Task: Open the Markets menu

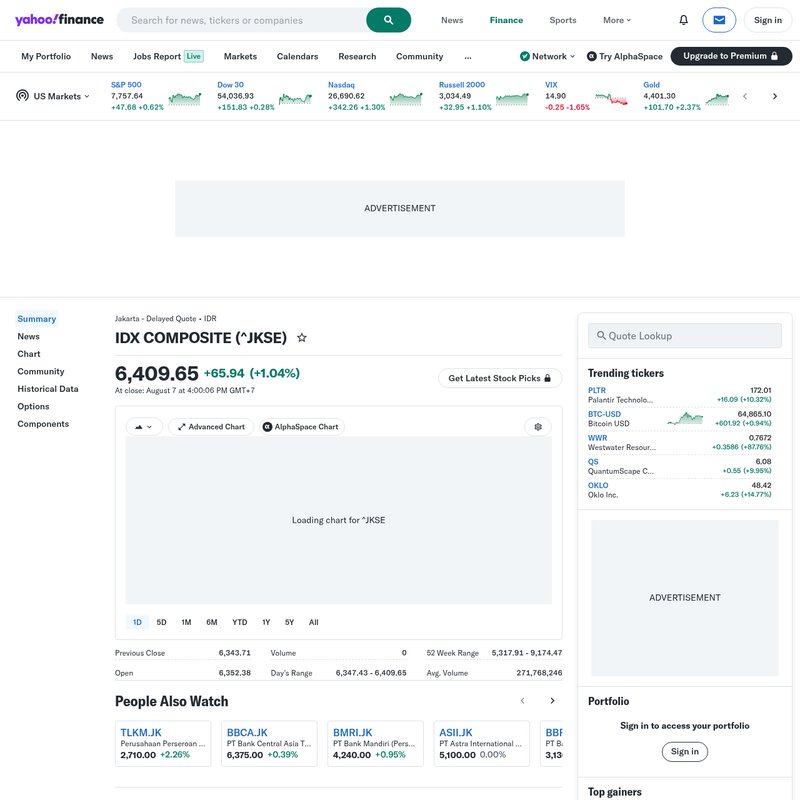Action: pos(240,56)
